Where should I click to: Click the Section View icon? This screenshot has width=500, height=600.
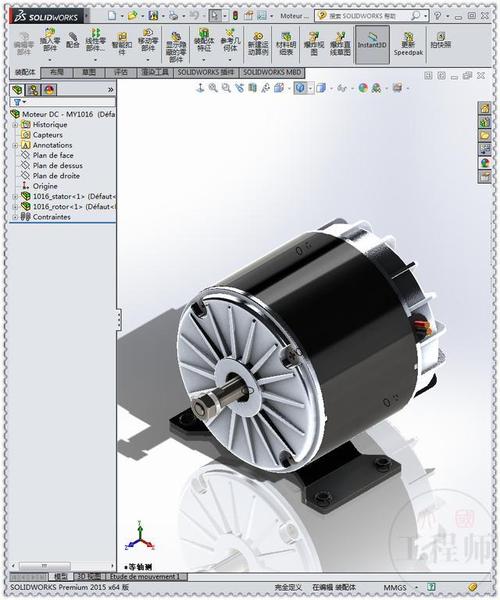click(x=252, y=88)
